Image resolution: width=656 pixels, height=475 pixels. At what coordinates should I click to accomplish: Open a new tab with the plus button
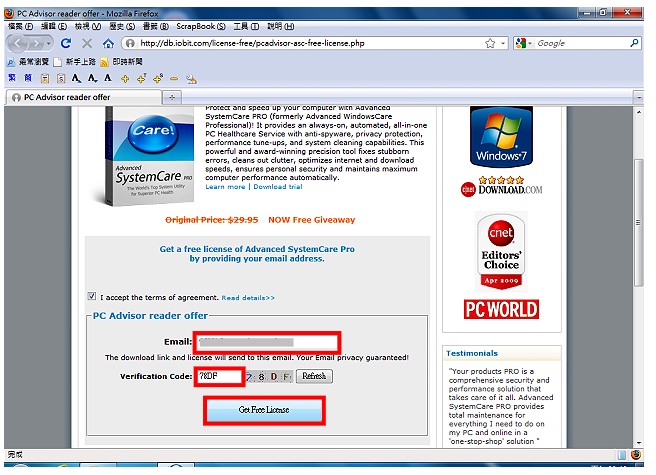172,98
